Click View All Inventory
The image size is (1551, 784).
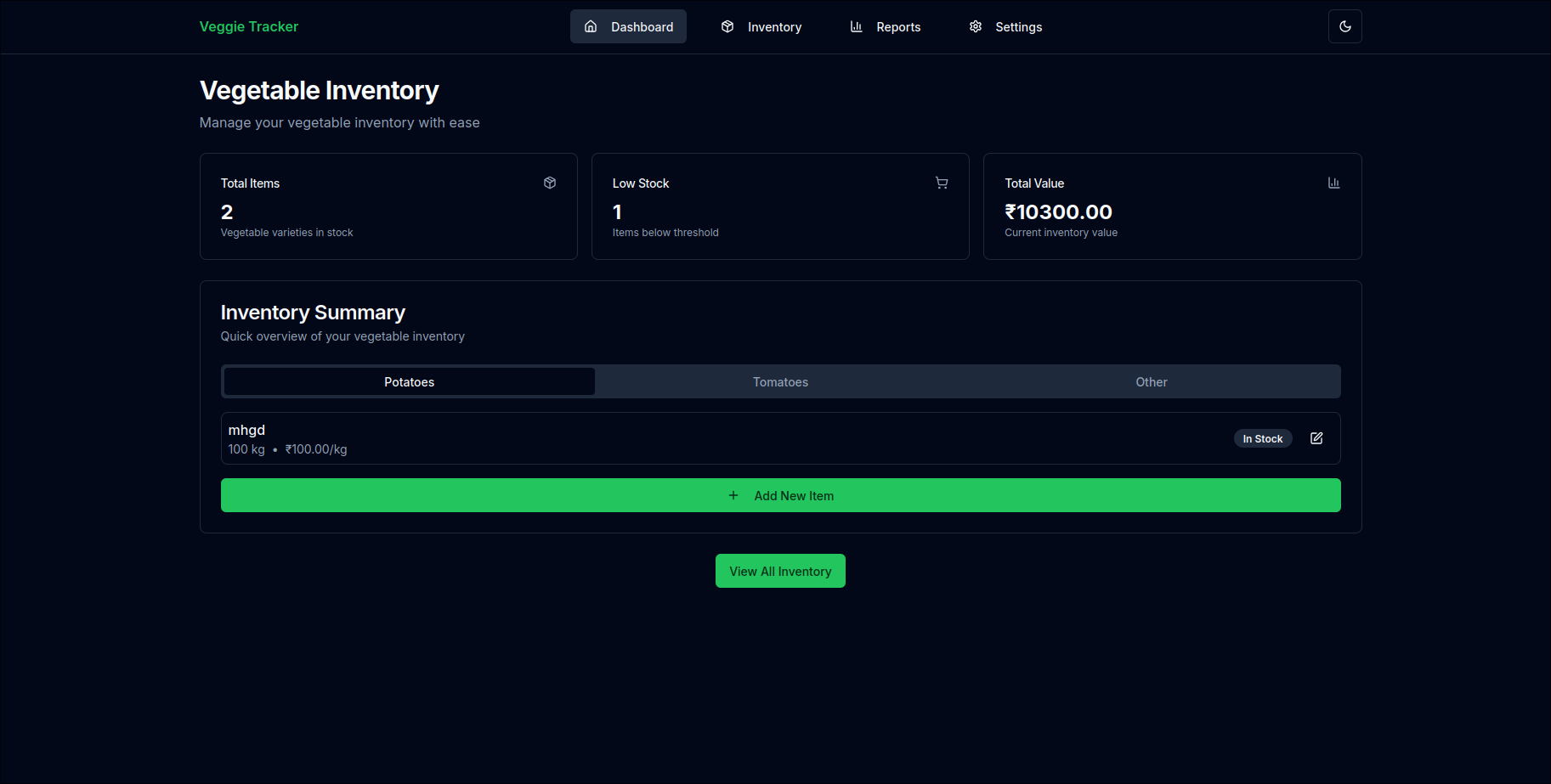tap(780, 571)
